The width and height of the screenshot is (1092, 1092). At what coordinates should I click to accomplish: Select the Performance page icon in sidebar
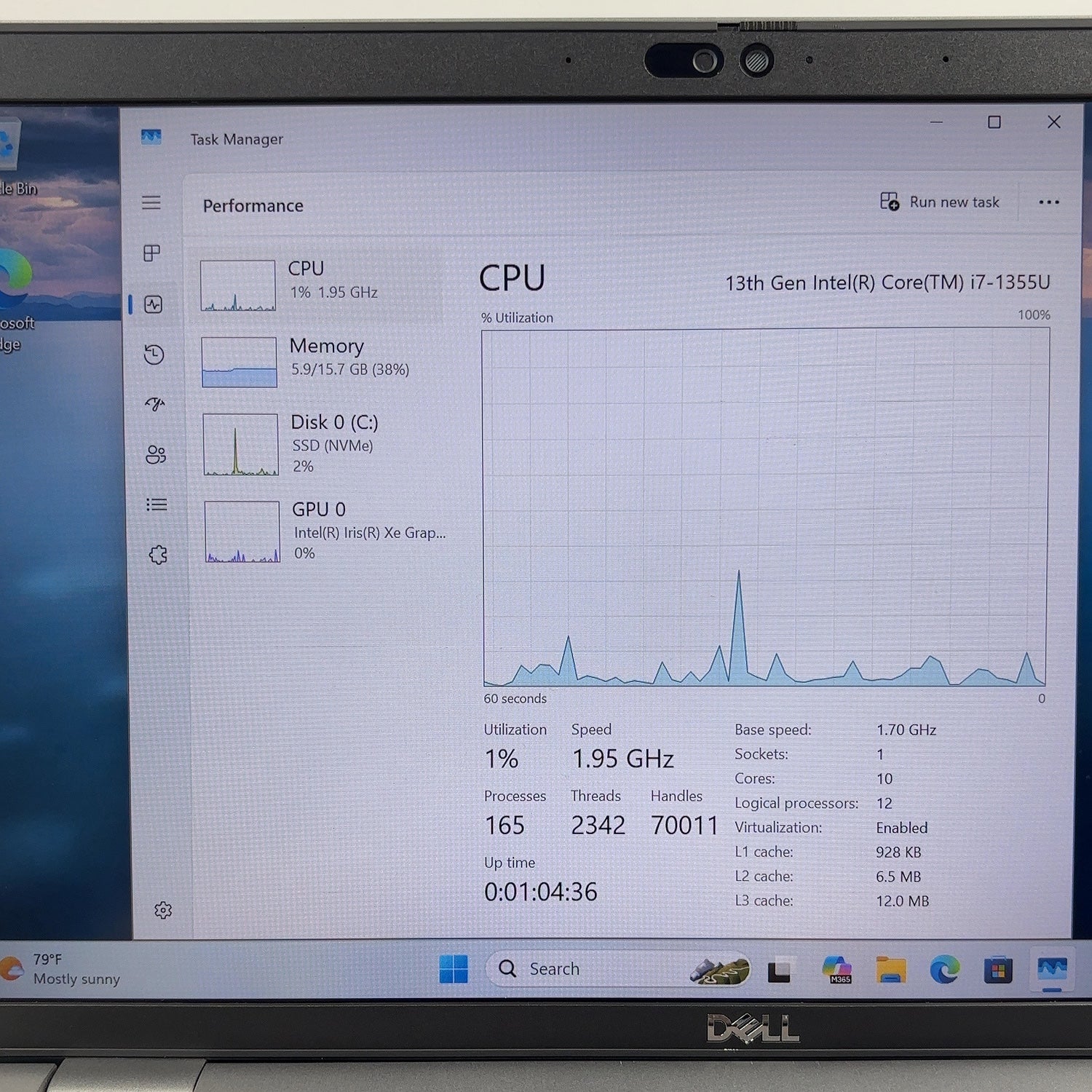[154, 304]
